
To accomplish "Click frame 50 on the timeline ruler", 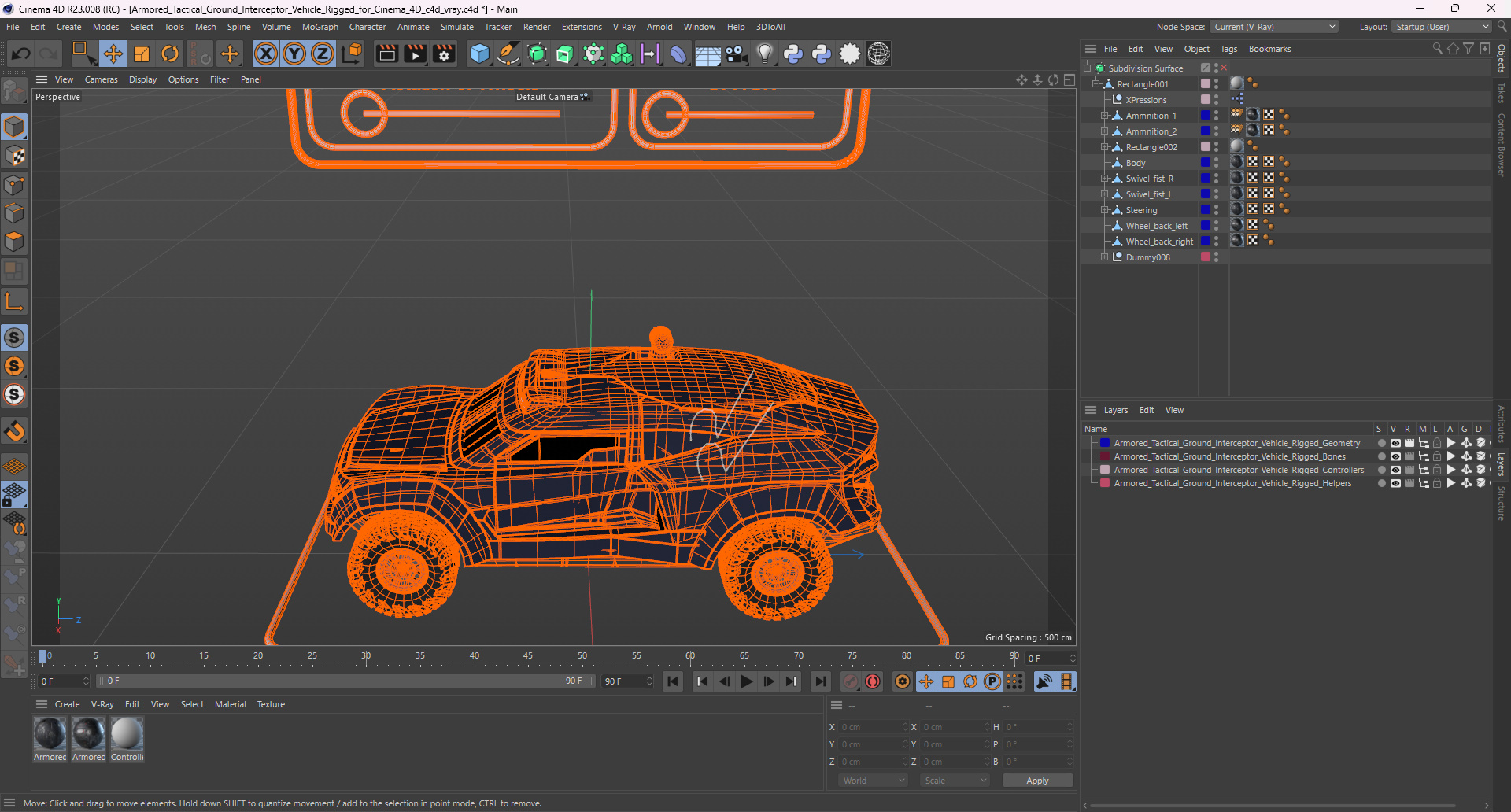I will coord(582,655).
